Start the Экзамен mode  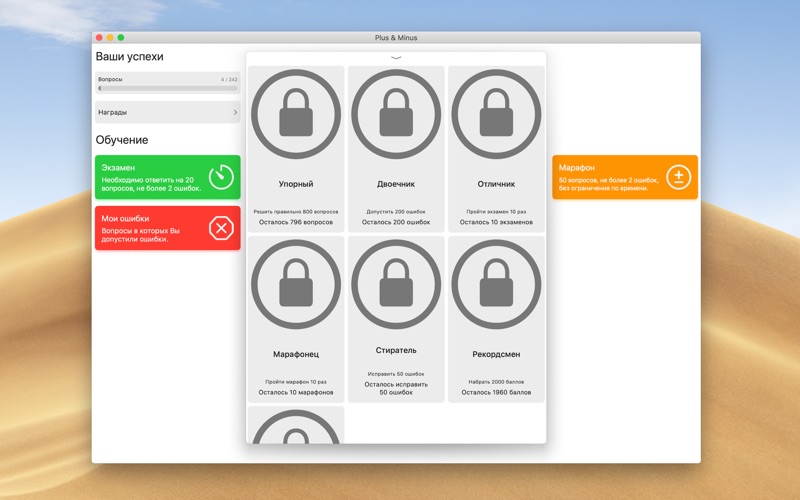click(x=167, y=177)
